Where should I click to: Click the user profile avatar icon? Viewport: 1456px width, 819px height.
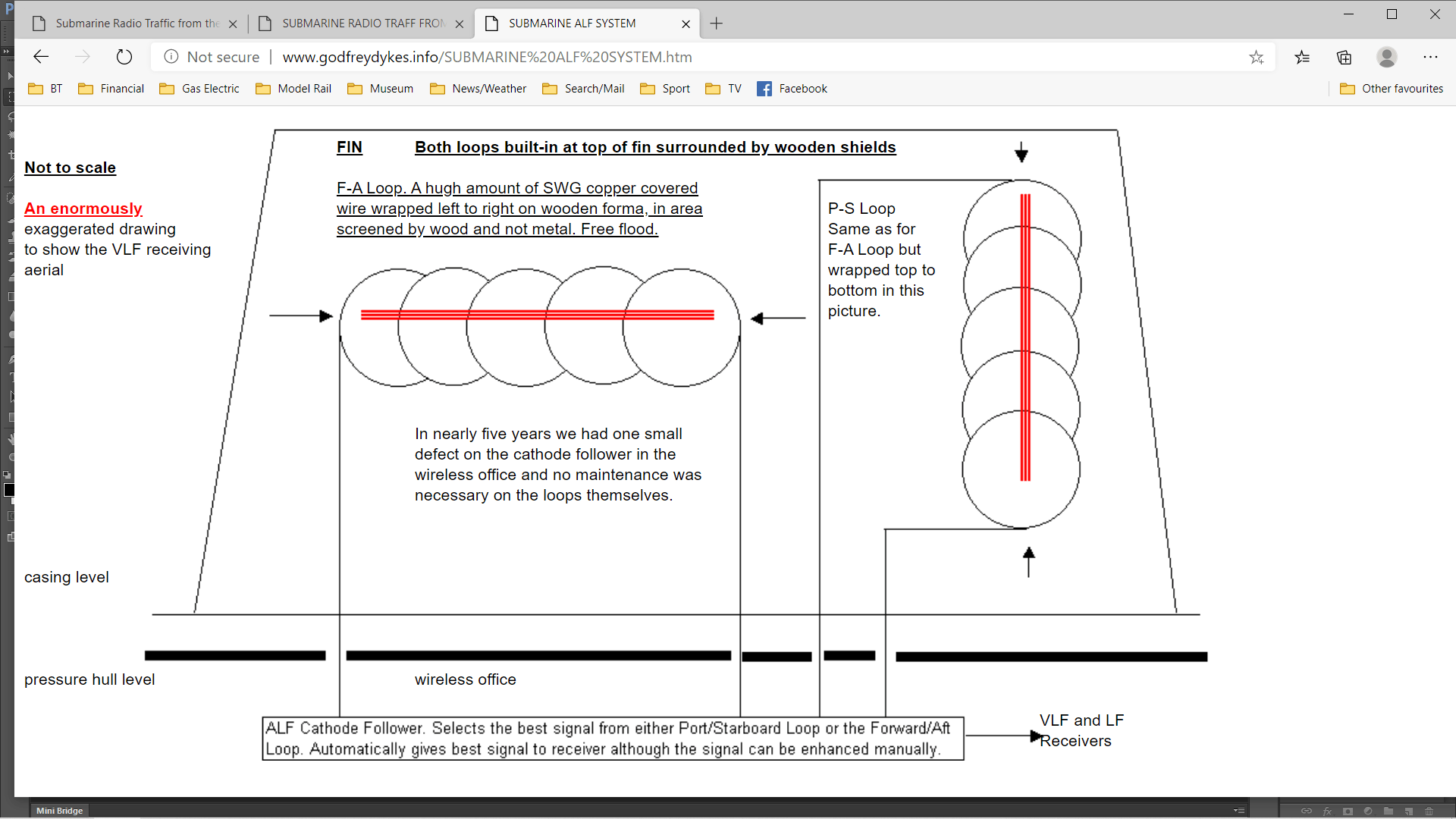click(x=1387, y=57)
